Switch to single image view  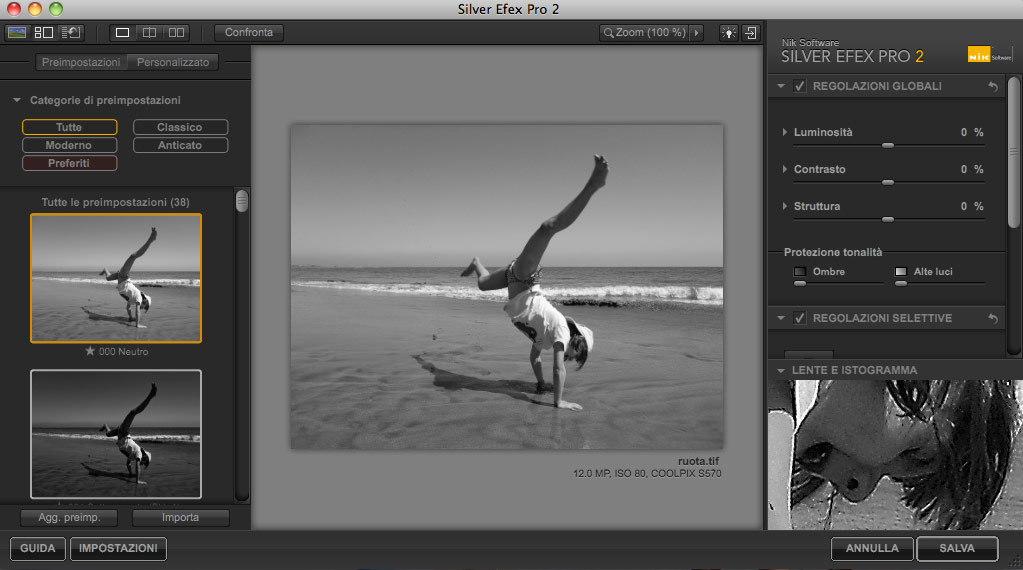click(123, 33)
